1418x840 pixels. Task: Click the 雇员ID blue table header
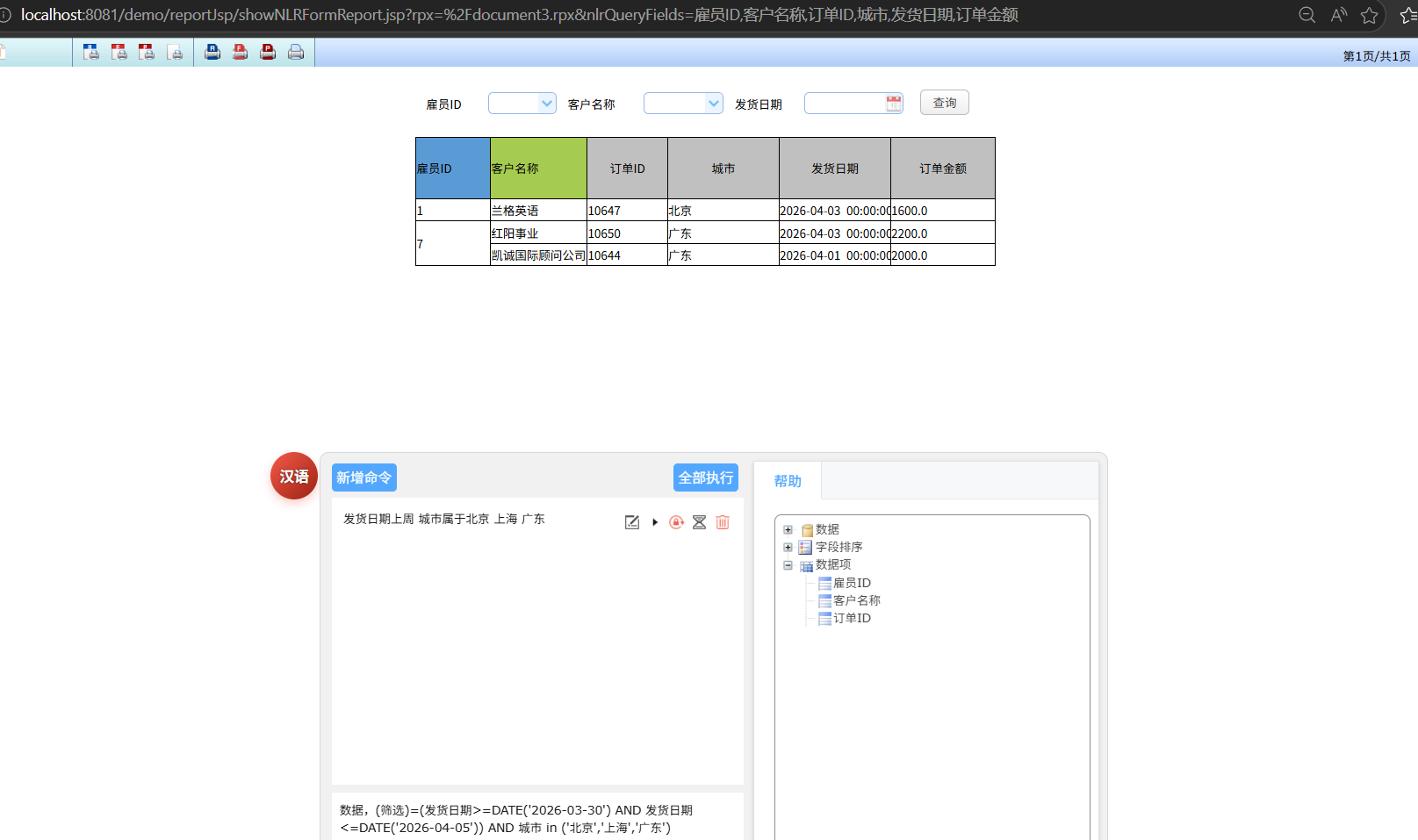pyautogui.click(x=453, y=169)
